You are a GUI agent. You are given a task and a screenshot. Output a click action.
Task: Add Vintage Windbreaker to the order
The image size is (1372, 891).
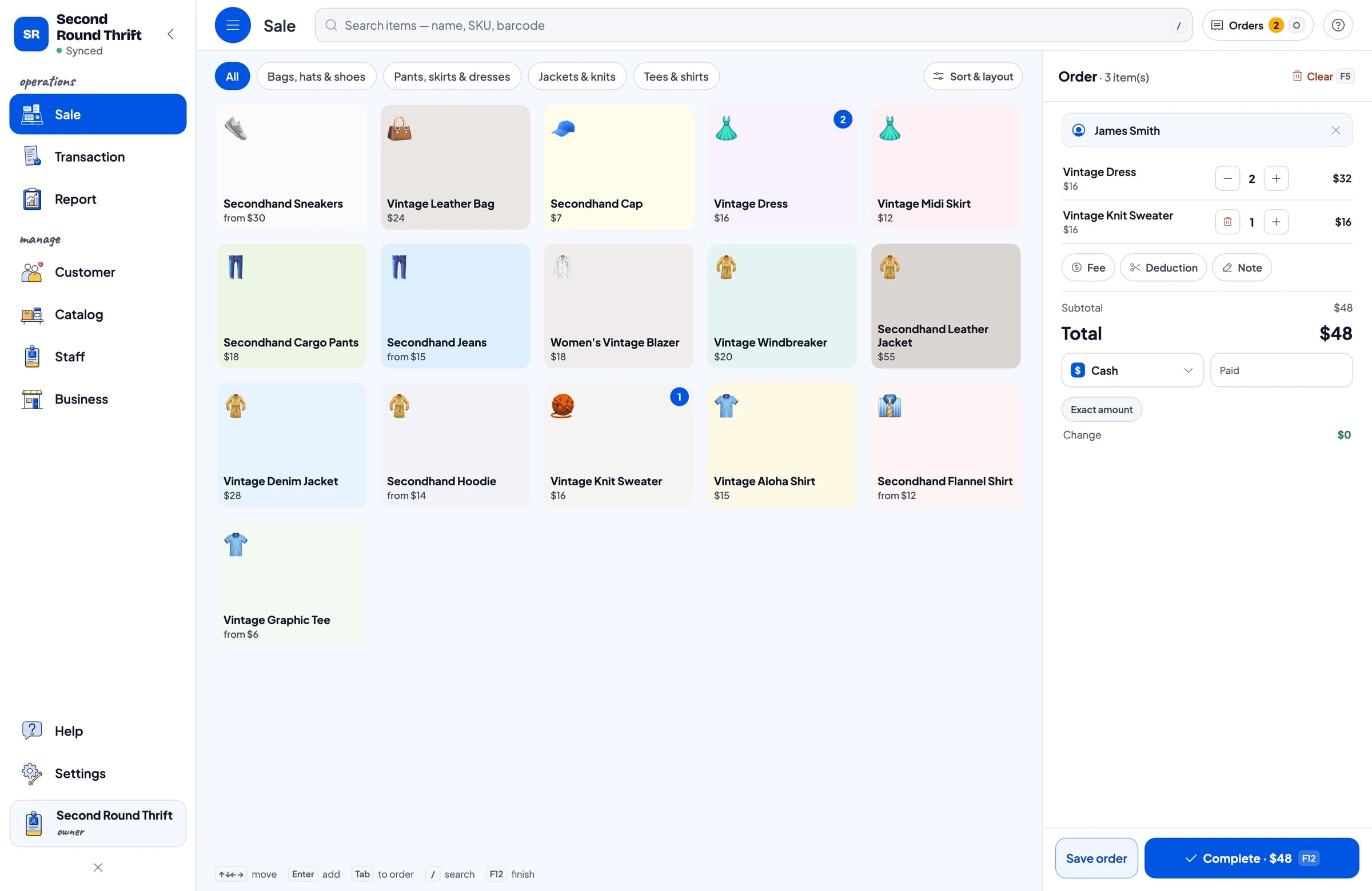(x=781, y=306)
